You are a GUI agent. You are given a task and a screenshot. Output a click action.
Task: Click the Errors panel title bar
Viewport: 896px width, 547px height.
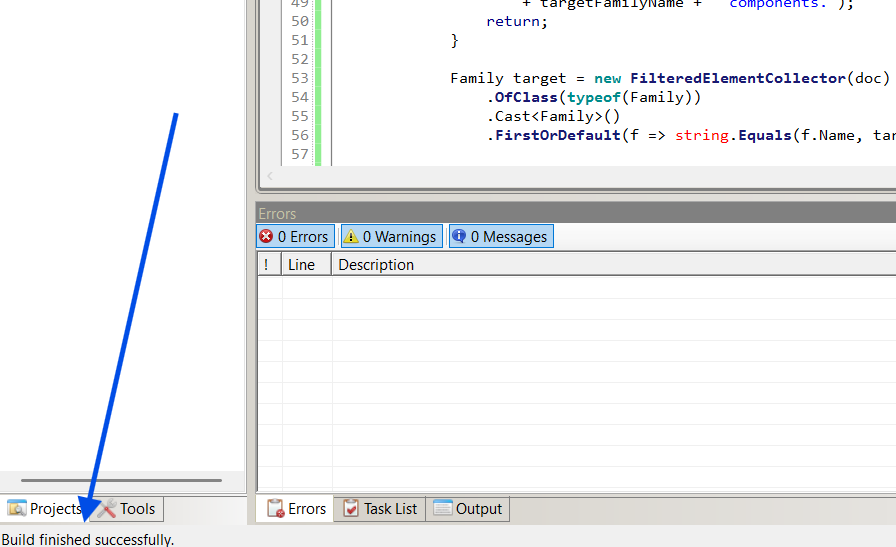(x=576, y=213)
